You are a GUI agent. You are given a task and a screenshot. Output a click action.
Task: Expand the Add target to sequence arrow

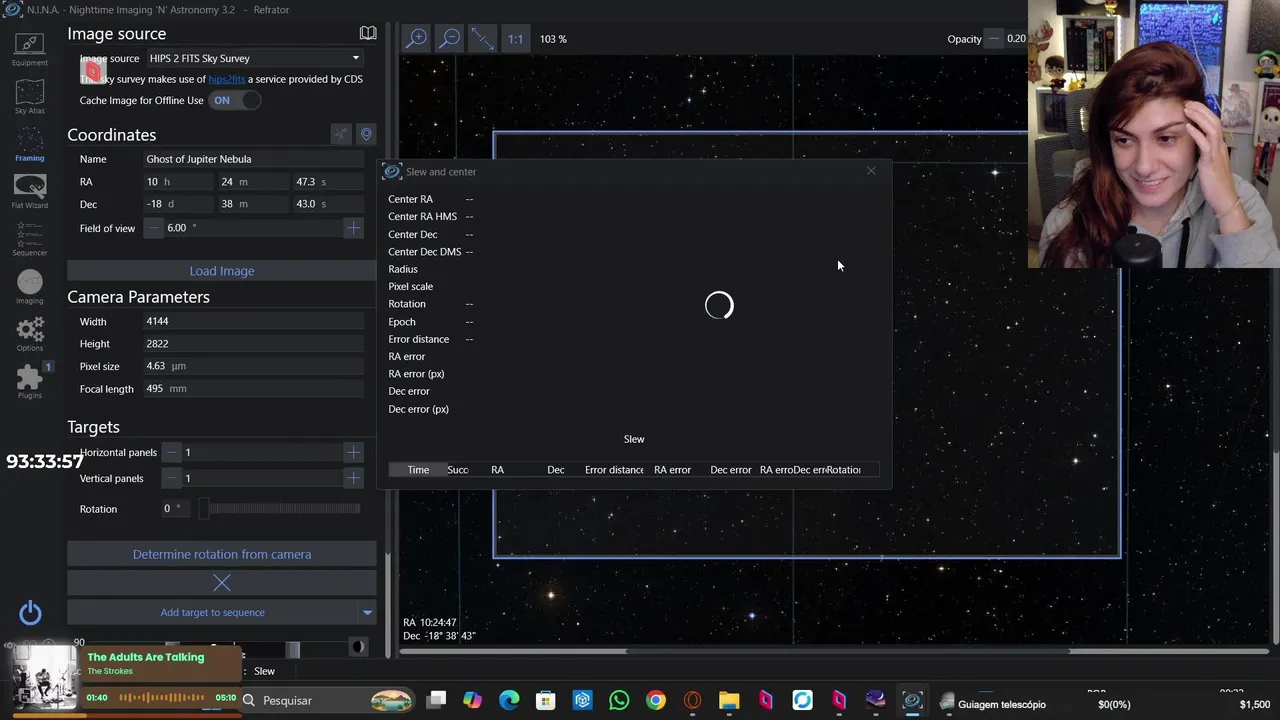click(367, 612)
